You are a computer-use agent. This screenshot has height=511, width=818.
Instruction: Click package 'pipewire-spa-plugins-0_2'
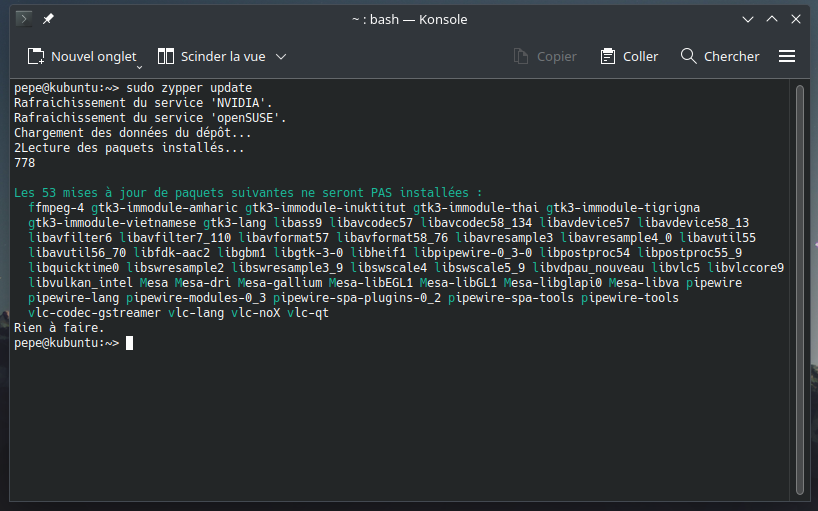[357, 298]
